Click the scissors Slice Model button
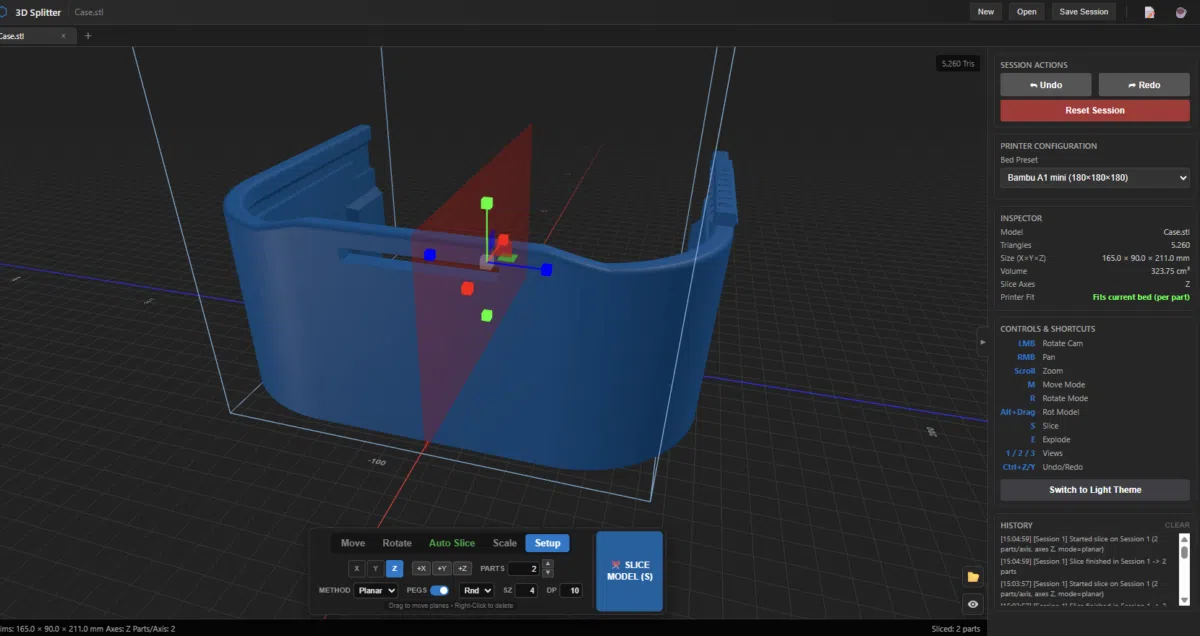The height and width of the screenshot is (636, 1200). click(x=629, y=571)
